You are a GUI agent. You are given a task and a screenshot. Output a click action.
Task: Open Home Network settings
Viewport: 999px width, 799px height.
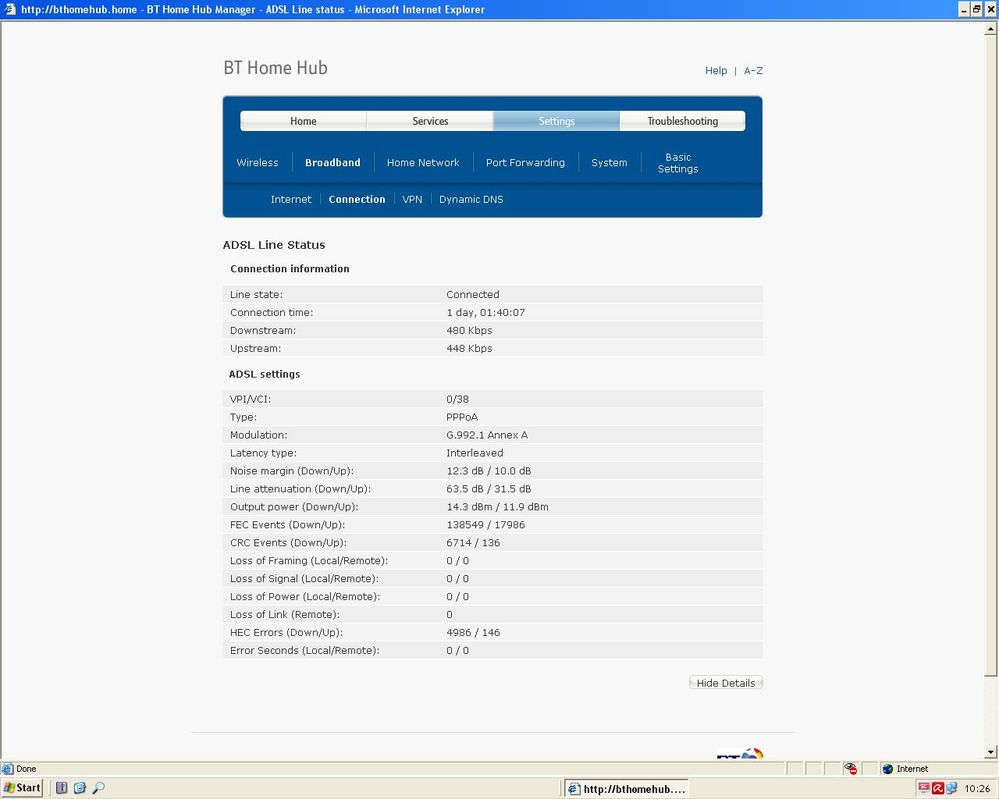[x=423, y=162]
